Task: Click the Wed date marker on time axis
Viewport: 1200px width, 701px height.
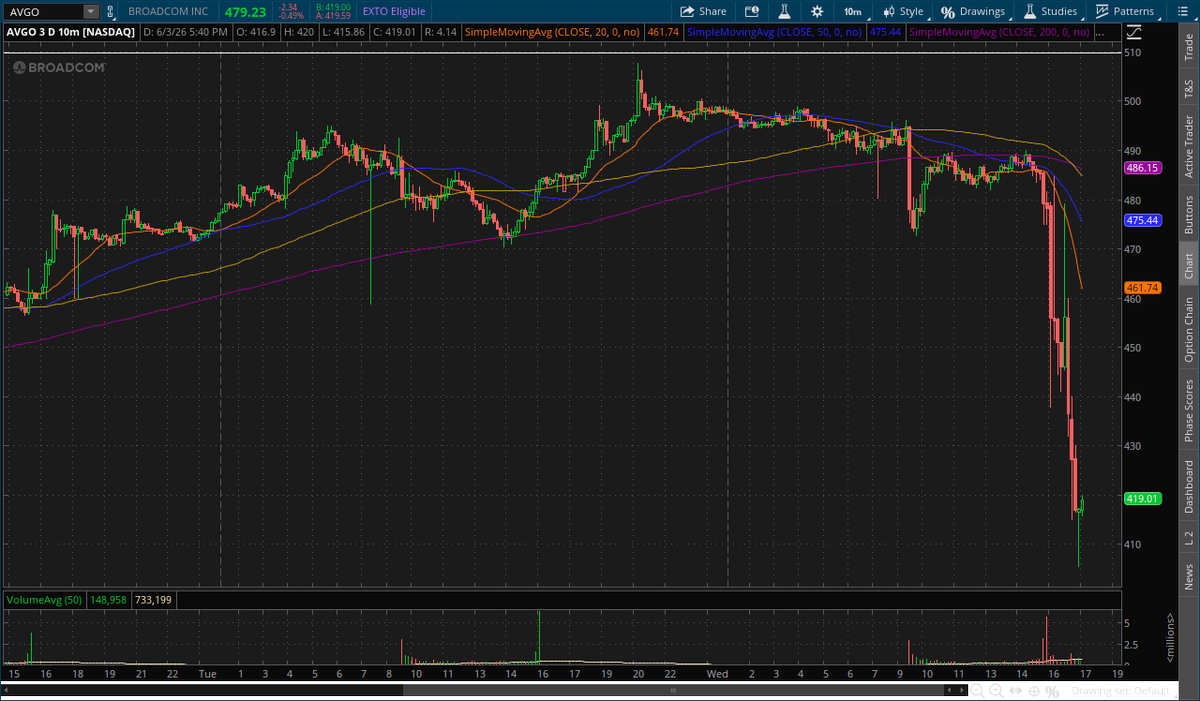Action: (716, 674)
